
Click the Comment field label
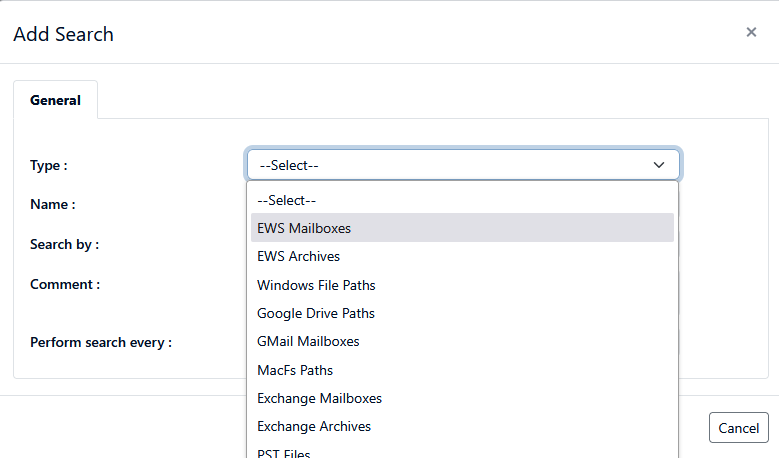(x=65, y=284)
